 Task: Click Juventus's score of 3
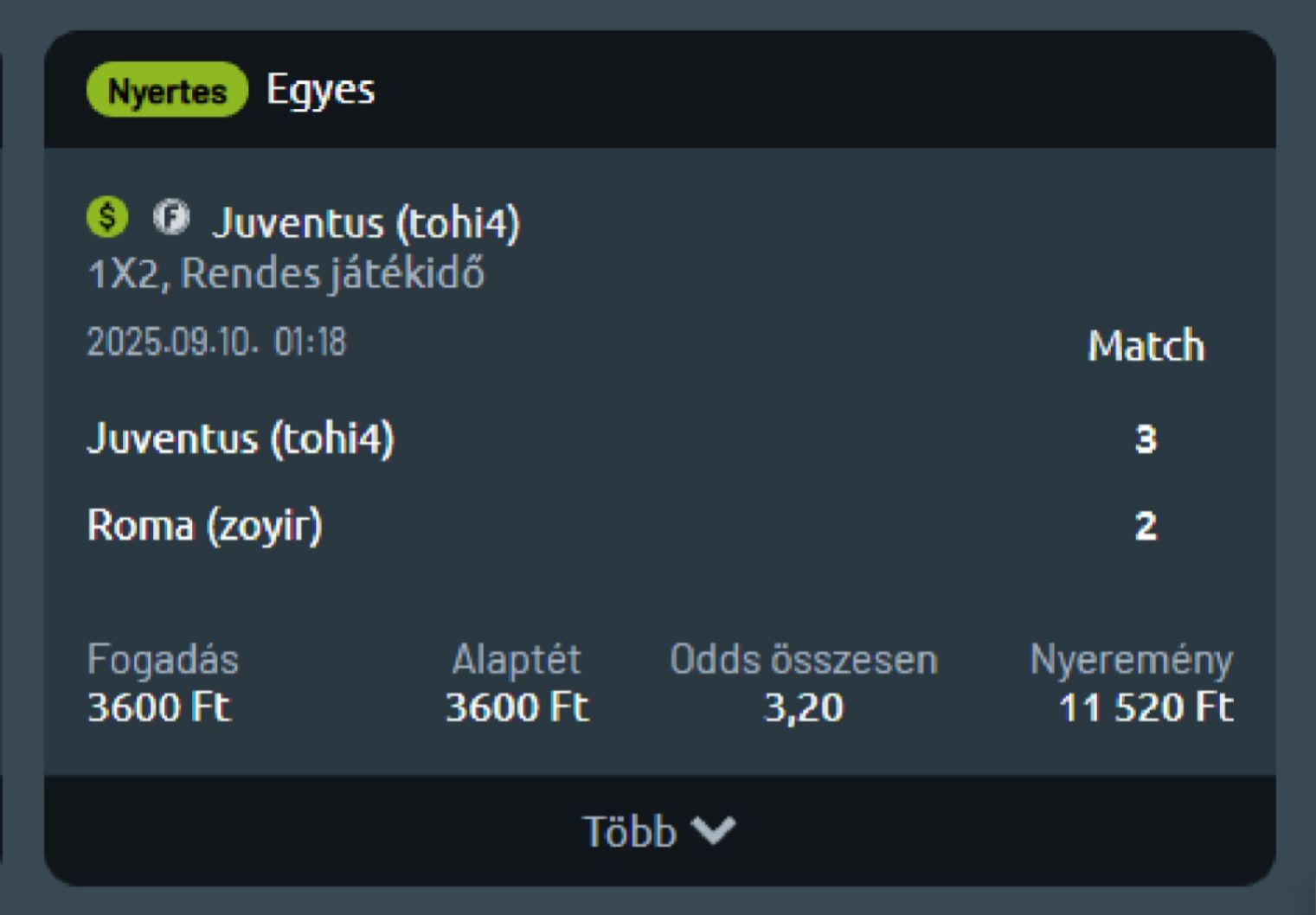(x=1146, y=439)
